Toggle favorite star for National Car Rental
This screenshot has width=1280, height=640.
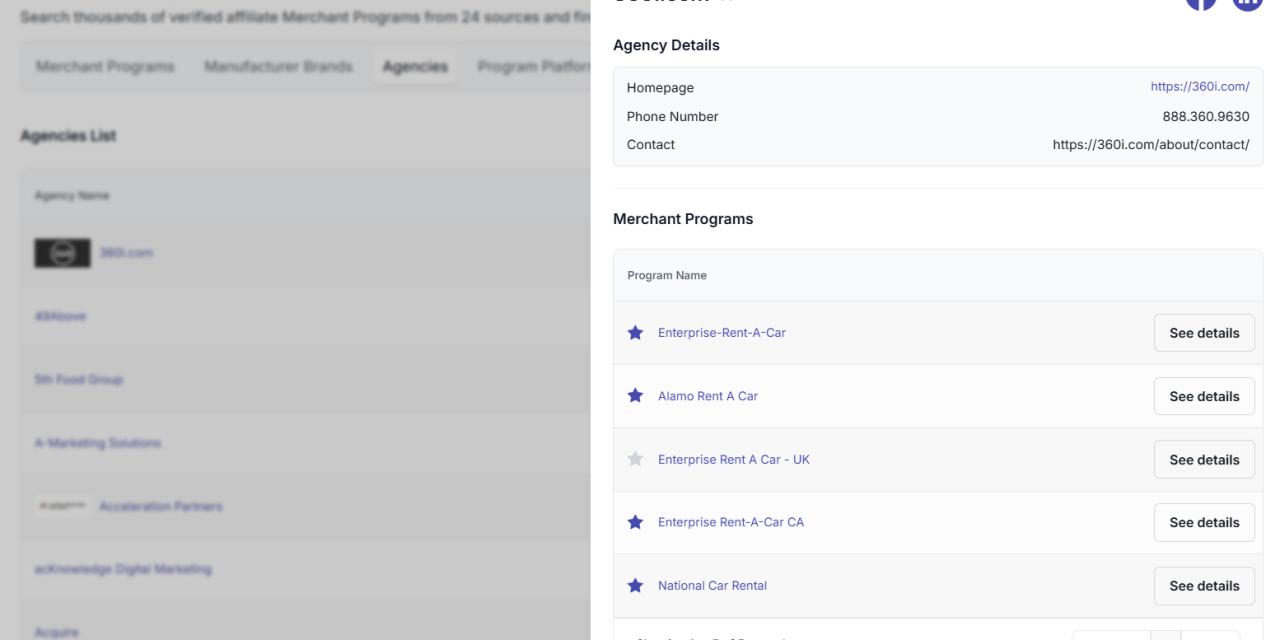635,585
